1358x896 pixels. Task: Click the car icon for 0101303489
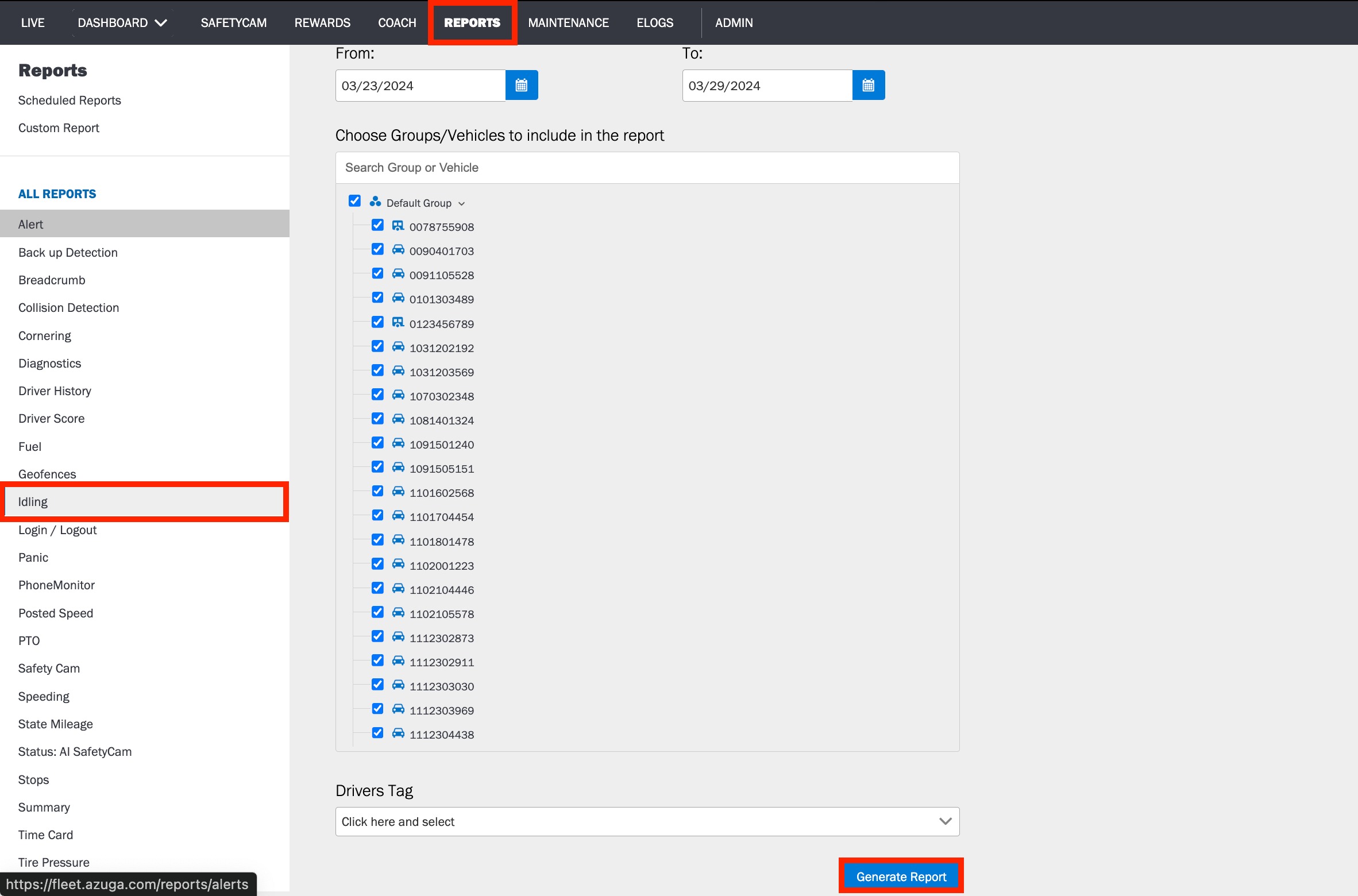click(398, 298)
